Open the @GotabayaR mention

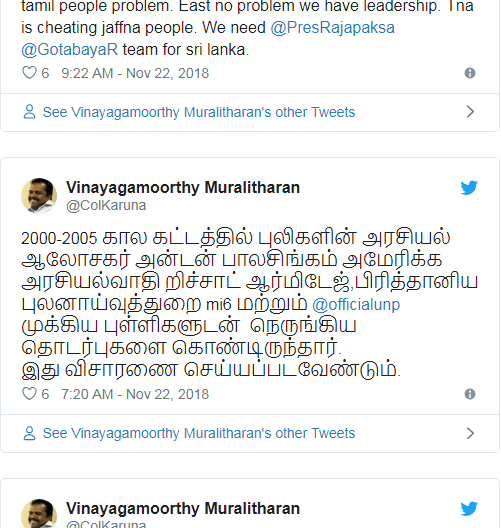70,50
